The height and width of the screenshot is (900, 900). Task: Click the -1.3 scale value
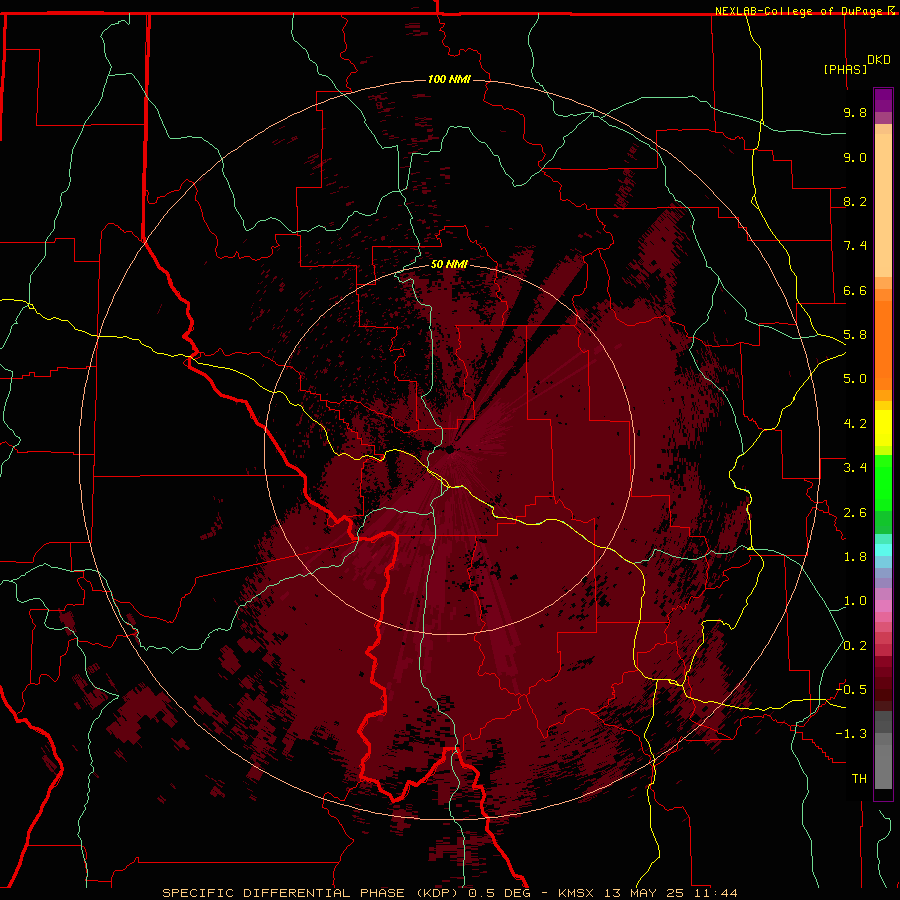[x=851, y=734]
